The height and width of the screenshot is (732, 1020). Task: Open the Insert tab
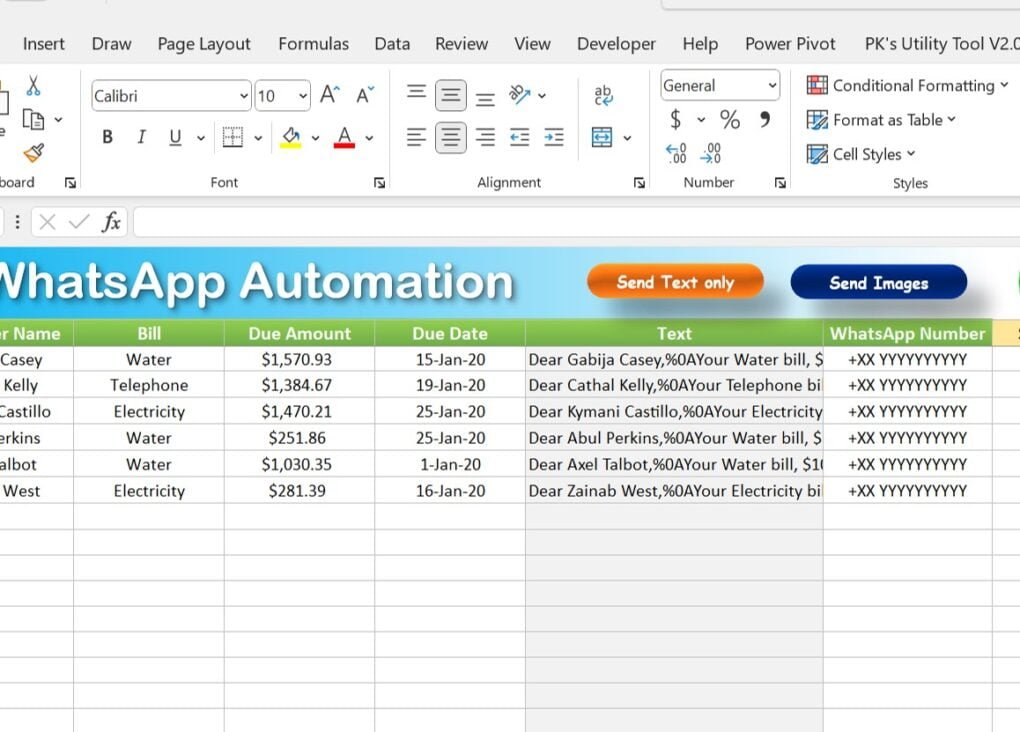tap(44, 44)
